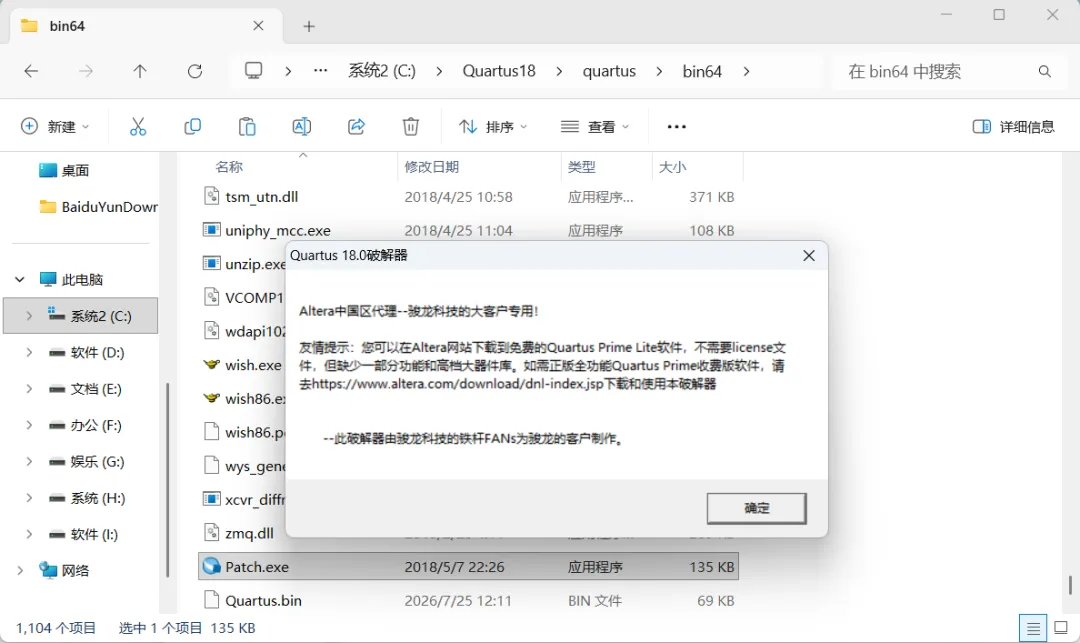This screenshot has width=1080, height=643.
Task: Click the Share icon
Action: [356, 127]
